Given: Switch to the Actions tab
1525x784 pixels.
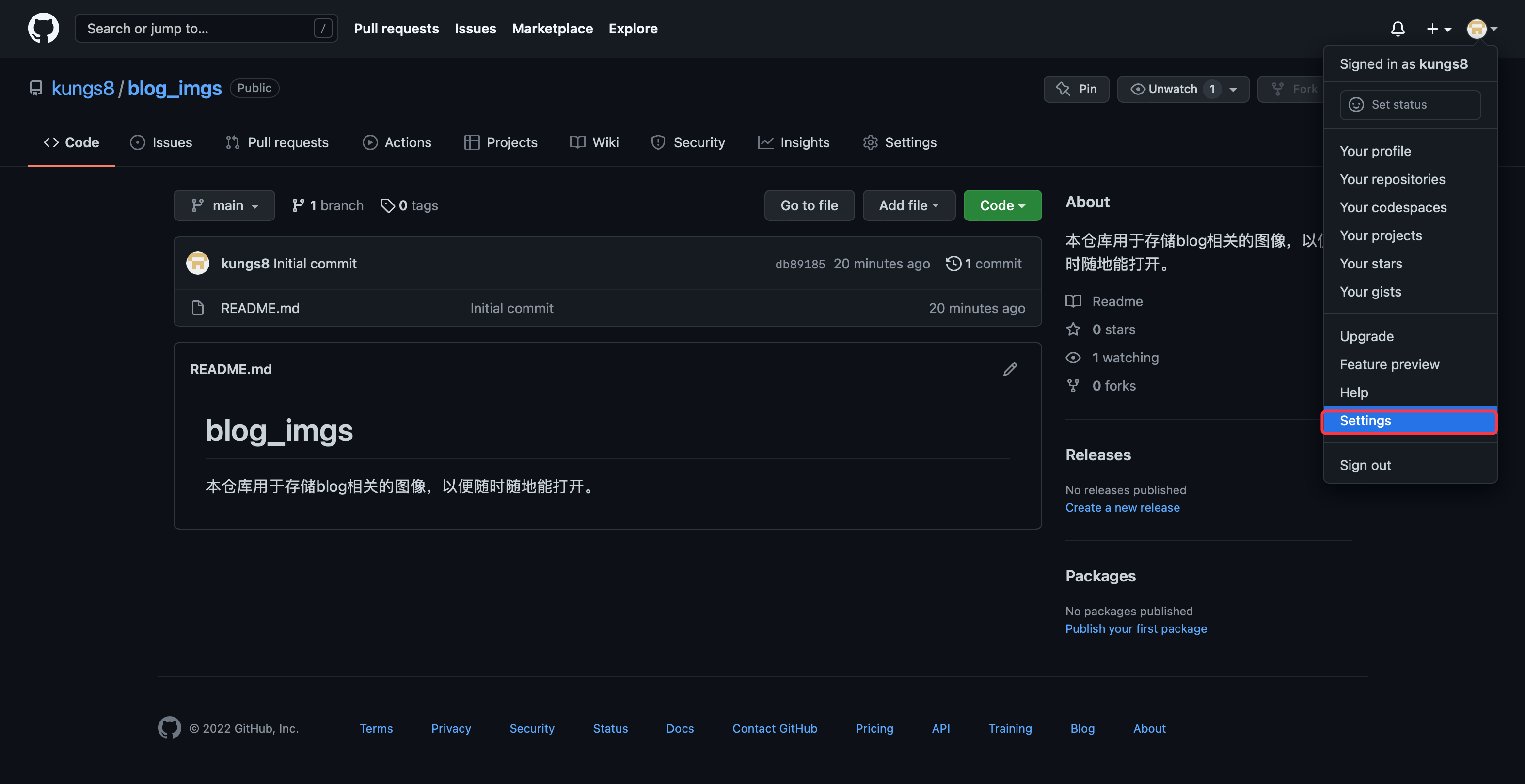Looking at the screenshot, I should [397, 142].
